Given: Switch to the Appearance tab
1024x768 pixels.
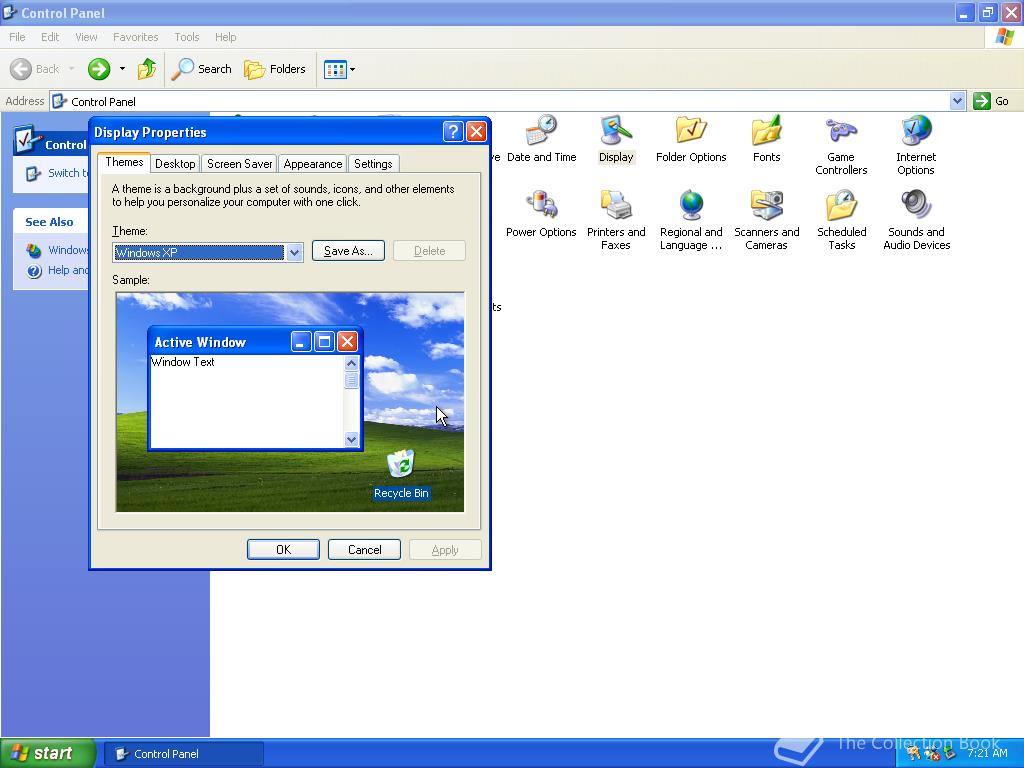Looking at the screenshot, I should [x=313, y=164].
